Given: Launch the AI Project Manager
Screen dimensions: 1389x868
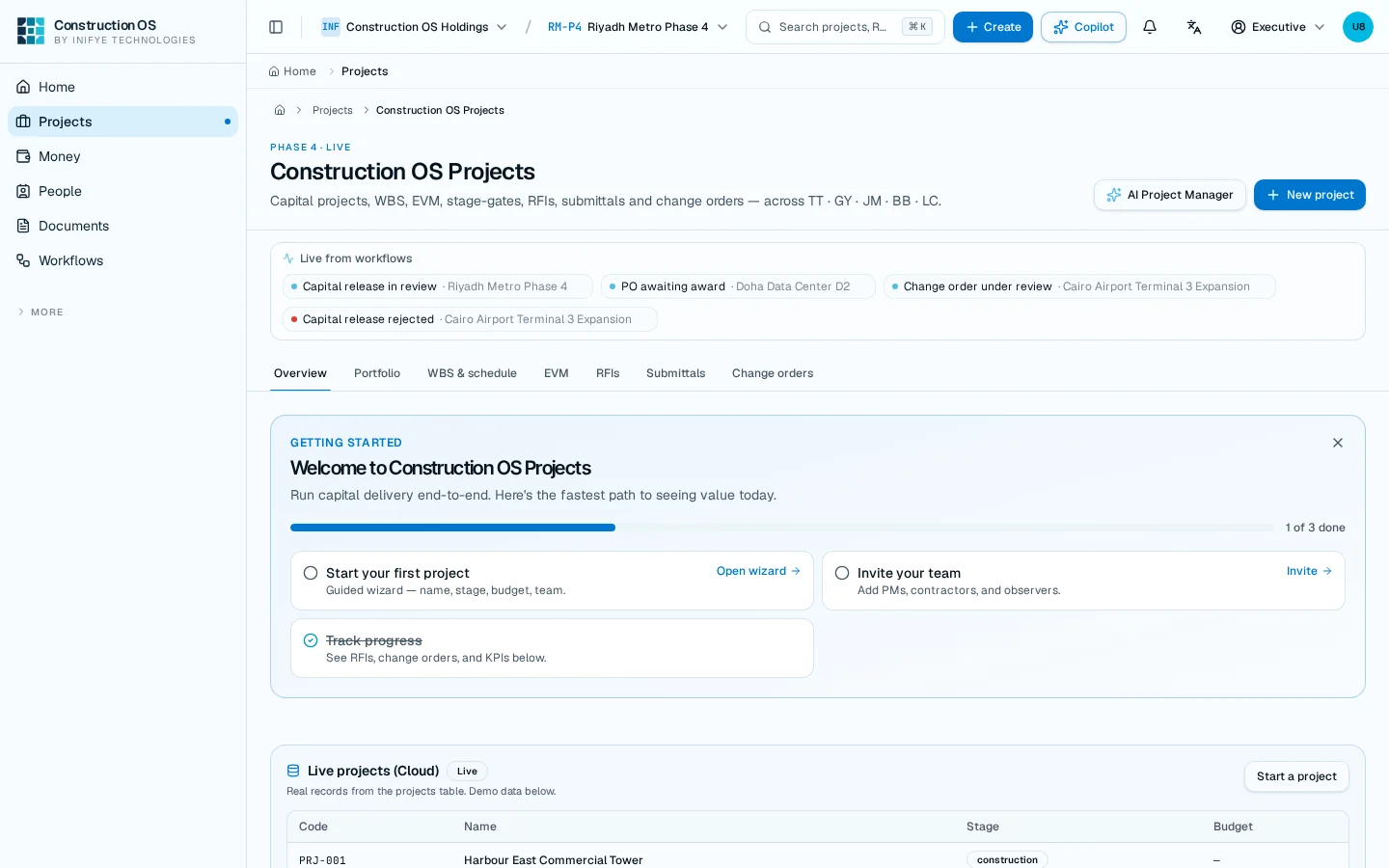Looking at the screenshot, I should click(x=1170, y=195).
